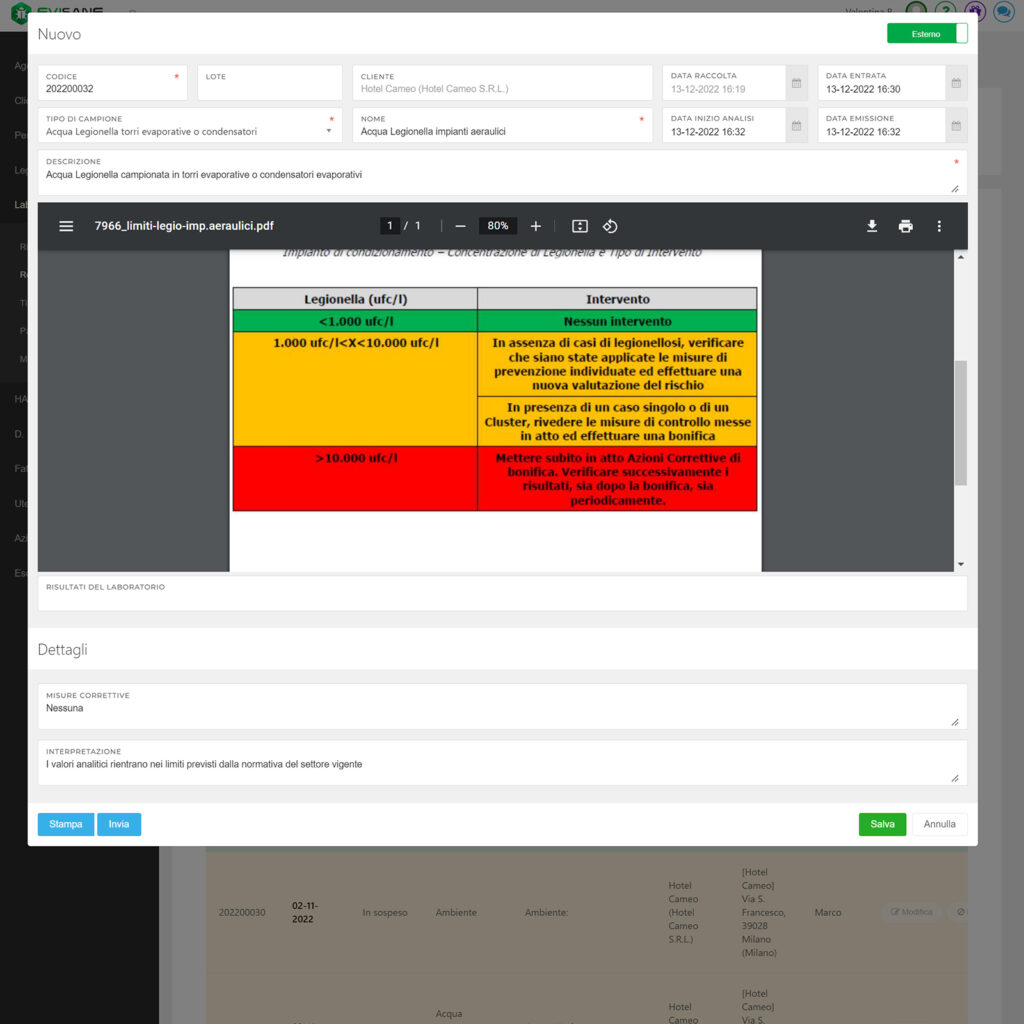Open PDF viewer more actions menu
Viewport: 1024px width, 1024px height.
click(x=939, y=226)
